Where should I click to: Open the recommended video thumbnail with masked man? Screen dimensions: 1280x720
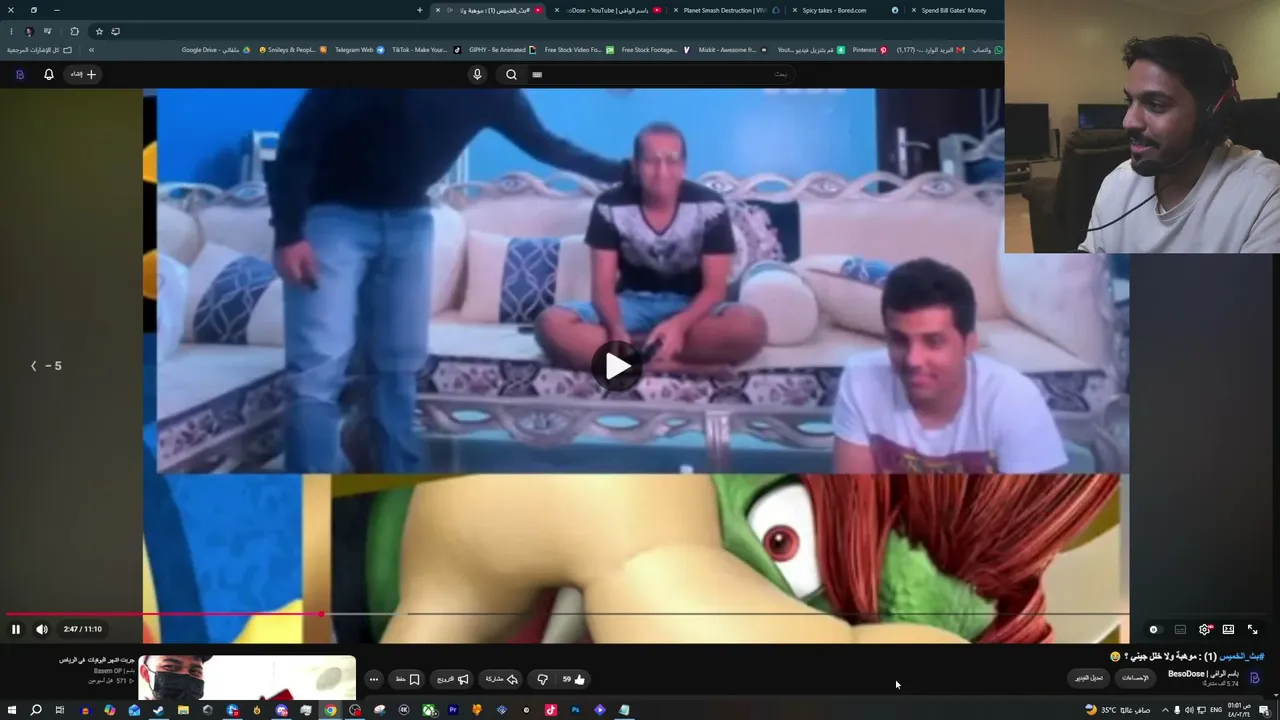247,677
